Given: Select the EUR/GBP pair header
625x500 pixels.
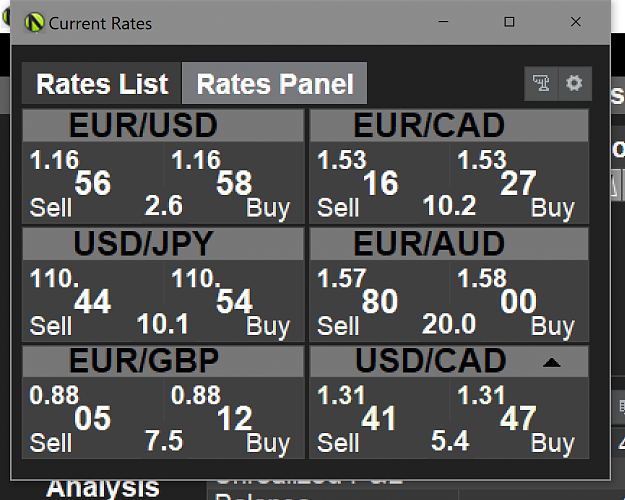Looking at the screenshot, I should [x=163, y=361].
